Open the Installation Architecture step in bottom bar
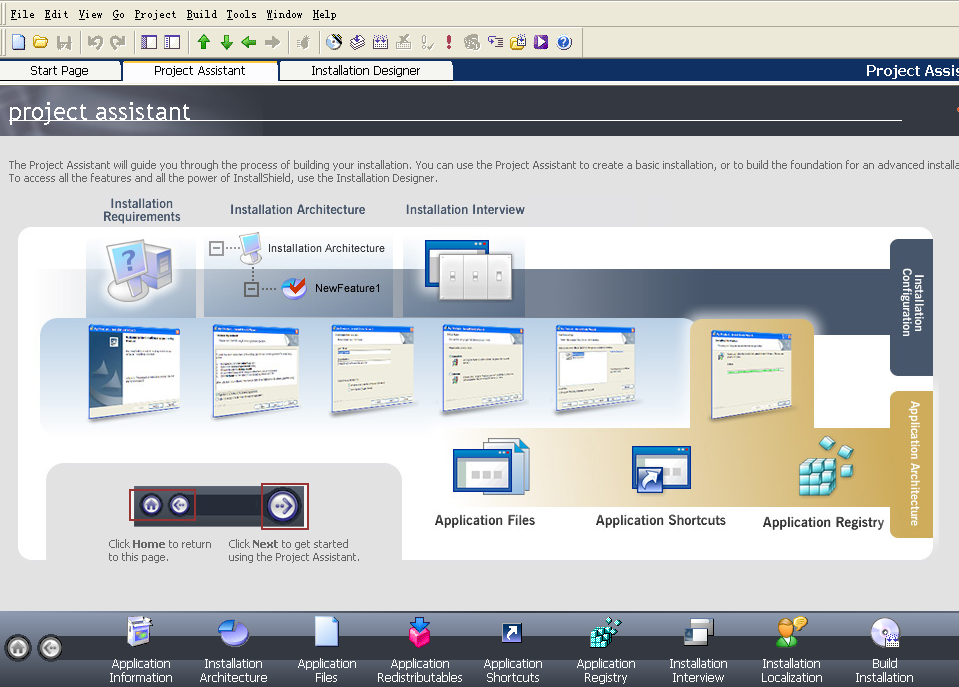The image size is (959, 687). (234, 650)
